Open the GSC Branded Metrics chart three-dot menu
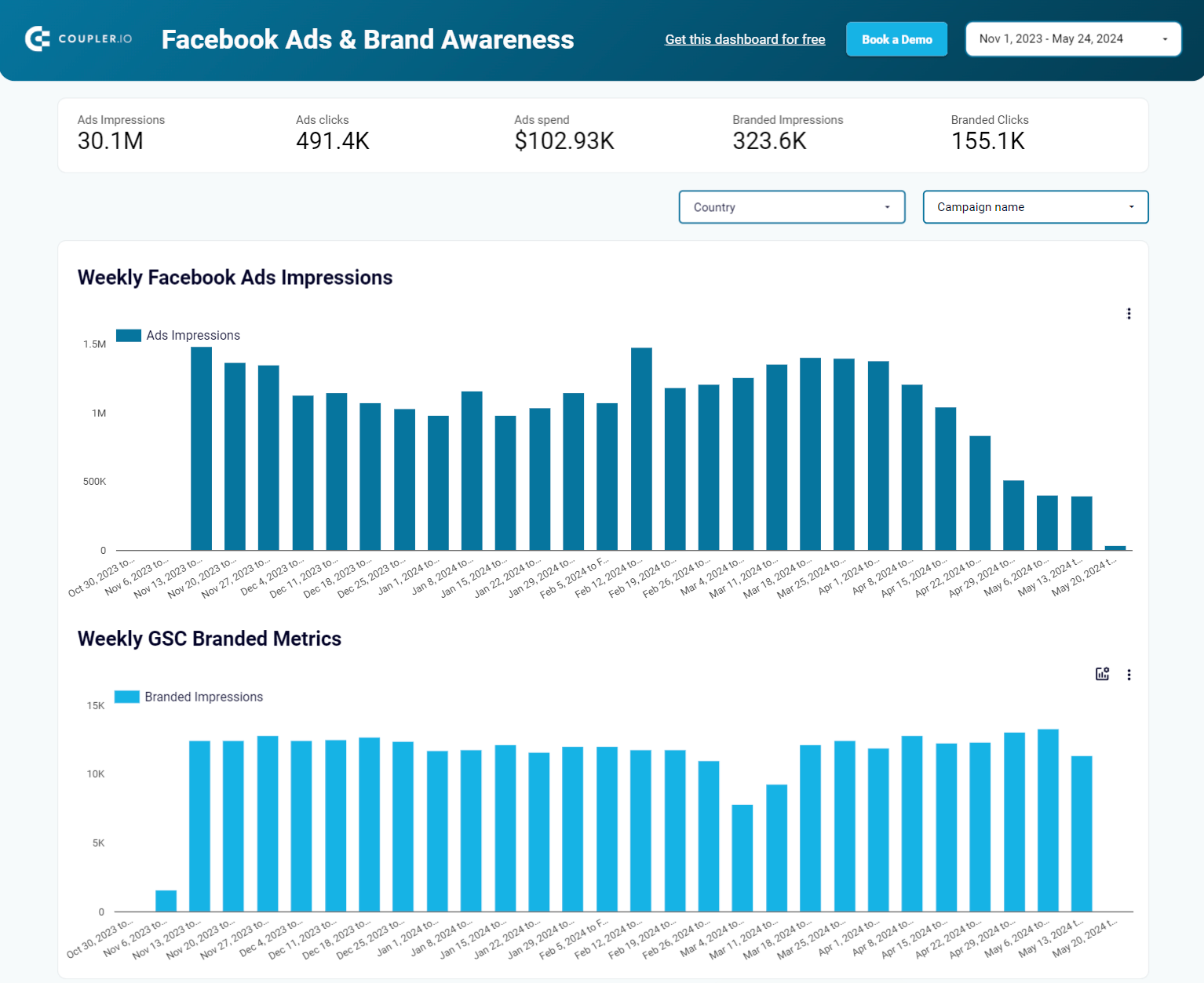Viewport: 1204px width, 983px height. point(1129,675)
